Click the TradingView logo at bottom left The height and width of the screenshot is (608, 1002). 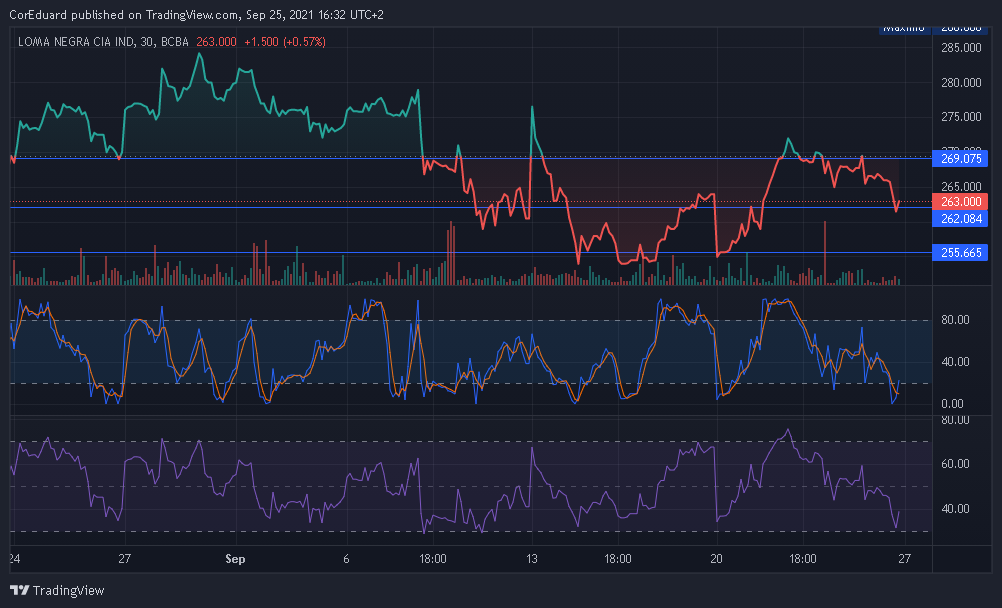pos(57,590)
